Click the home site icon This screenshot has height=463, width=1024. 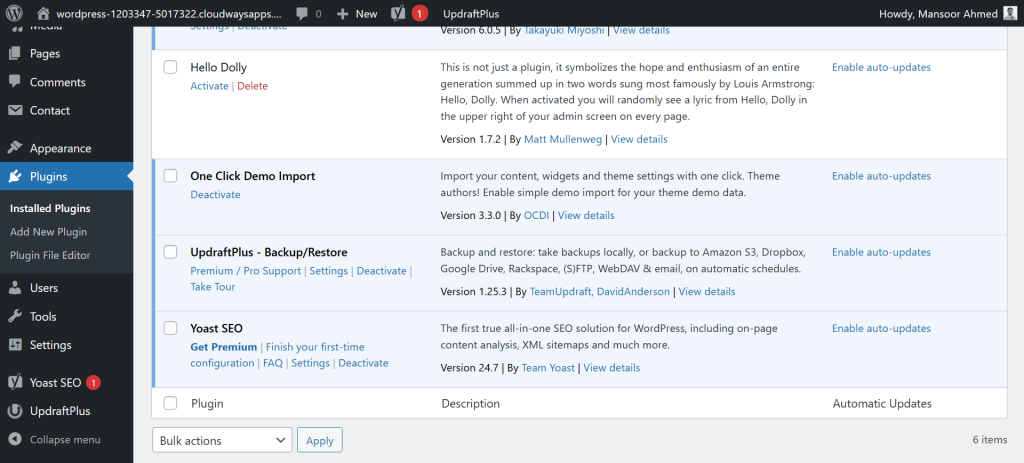[44, 13]
